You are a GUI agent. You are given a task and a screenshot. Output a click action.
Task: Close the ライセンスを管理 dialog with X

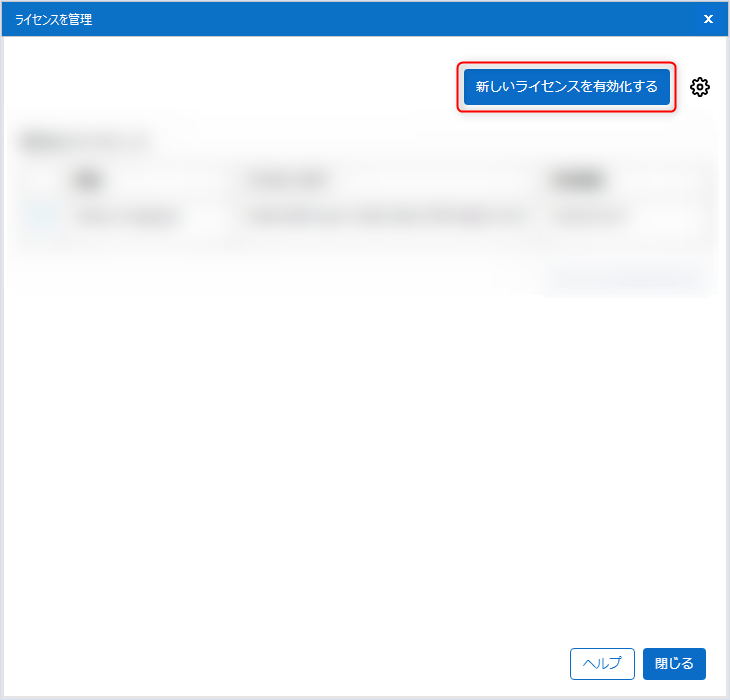pyautogui.click(x=708, y=19)
